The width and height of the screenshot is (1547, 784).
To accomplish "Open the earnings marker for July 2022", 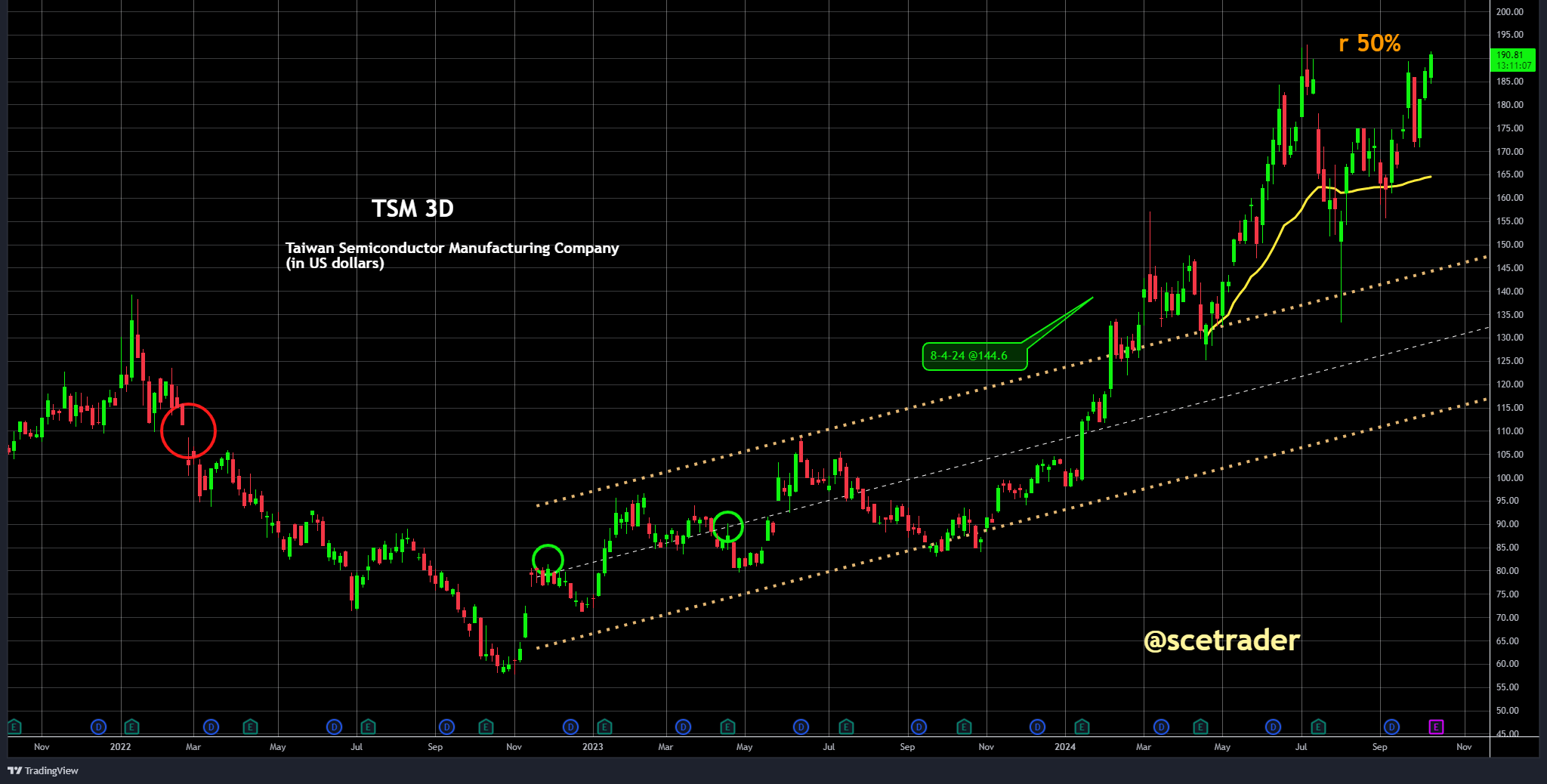I will click(x=368, y=727).
